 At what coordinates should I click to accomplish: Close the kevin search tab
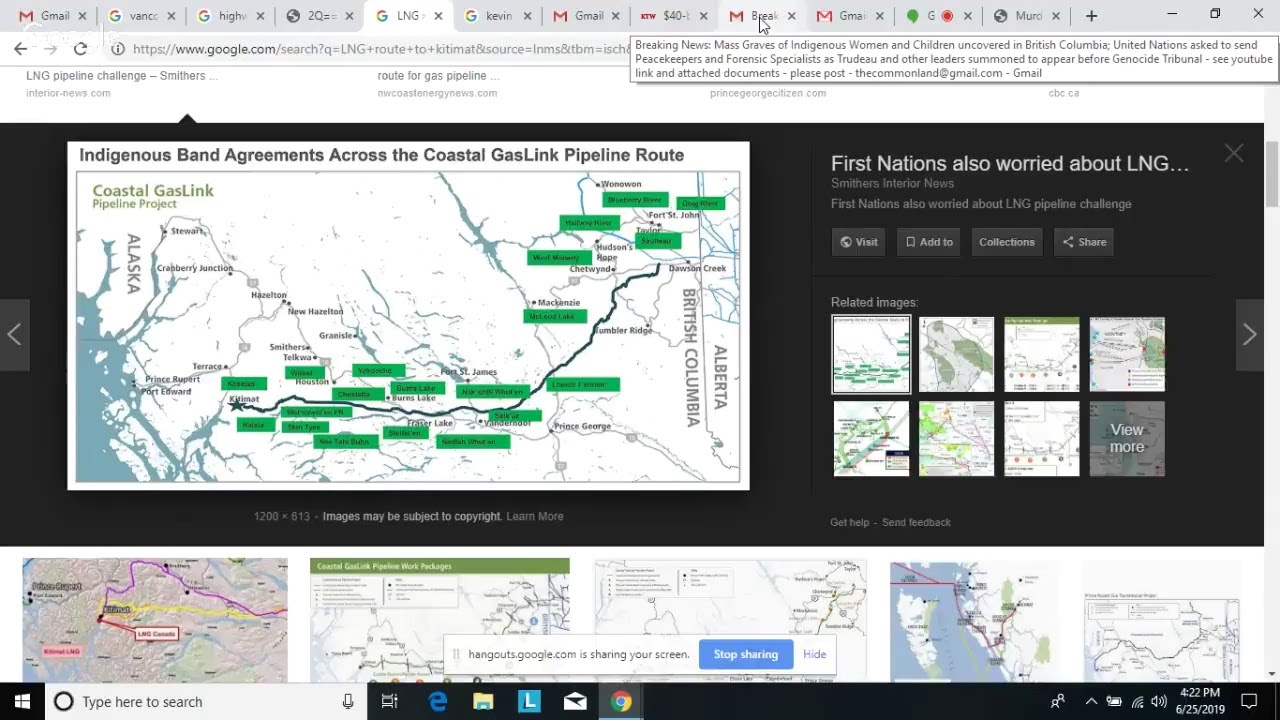529,16
